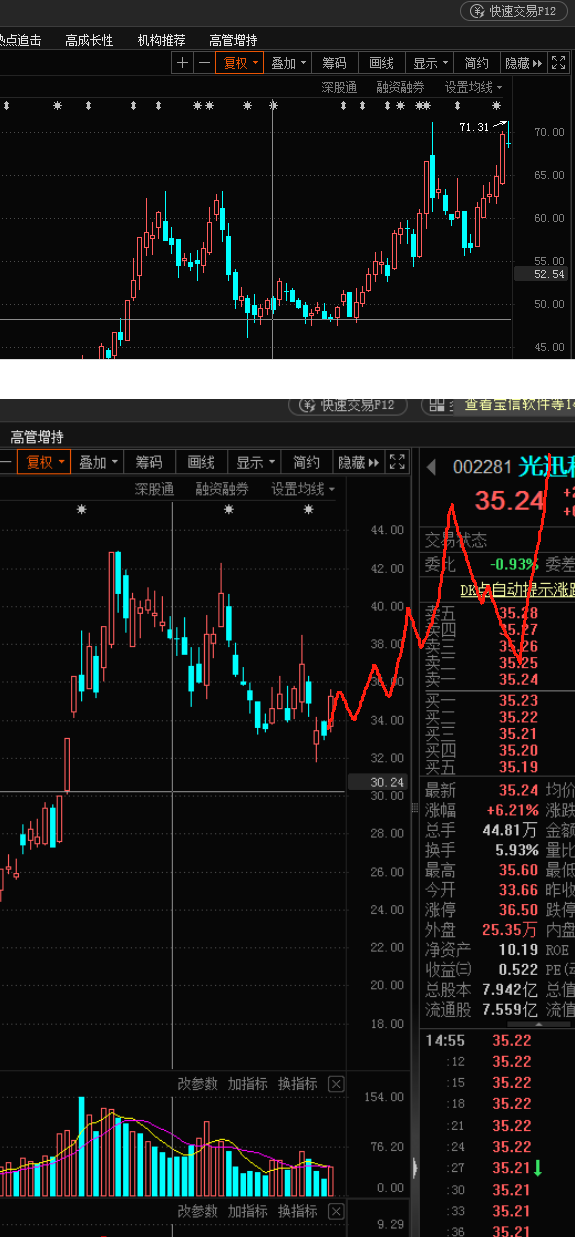Click the fullscreen icon in the upper chart toolbar

pos(559,63)
